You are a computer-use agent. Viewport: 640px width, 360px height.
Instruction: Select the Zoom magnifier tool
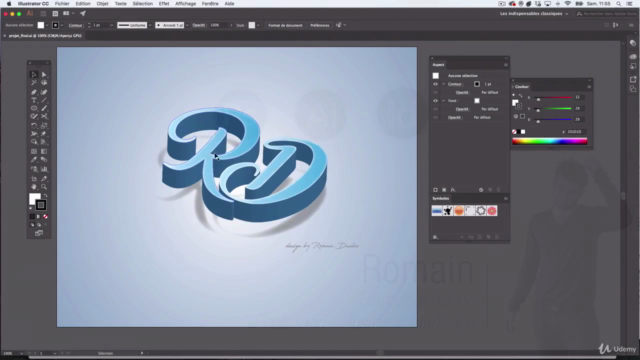pos(44,187)
